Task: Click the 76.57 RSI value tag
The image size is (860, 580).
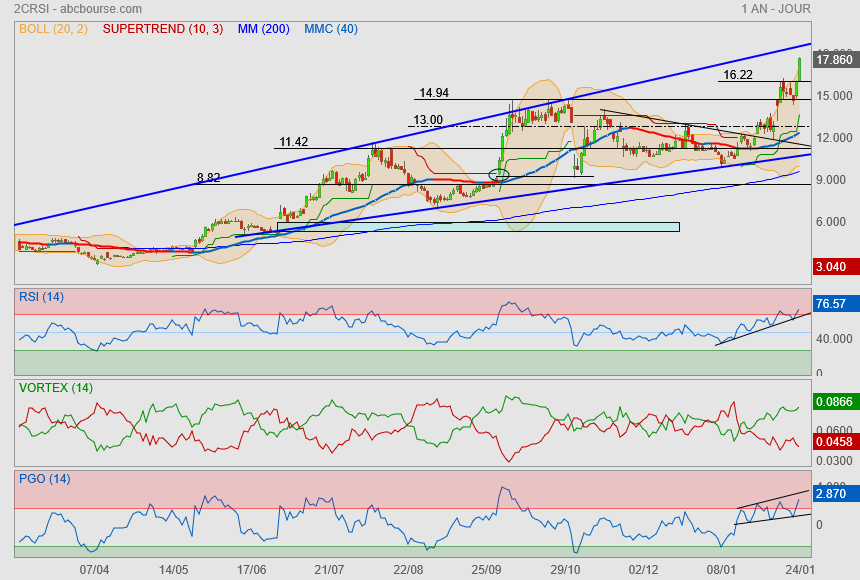Action: tap(832, 303)
